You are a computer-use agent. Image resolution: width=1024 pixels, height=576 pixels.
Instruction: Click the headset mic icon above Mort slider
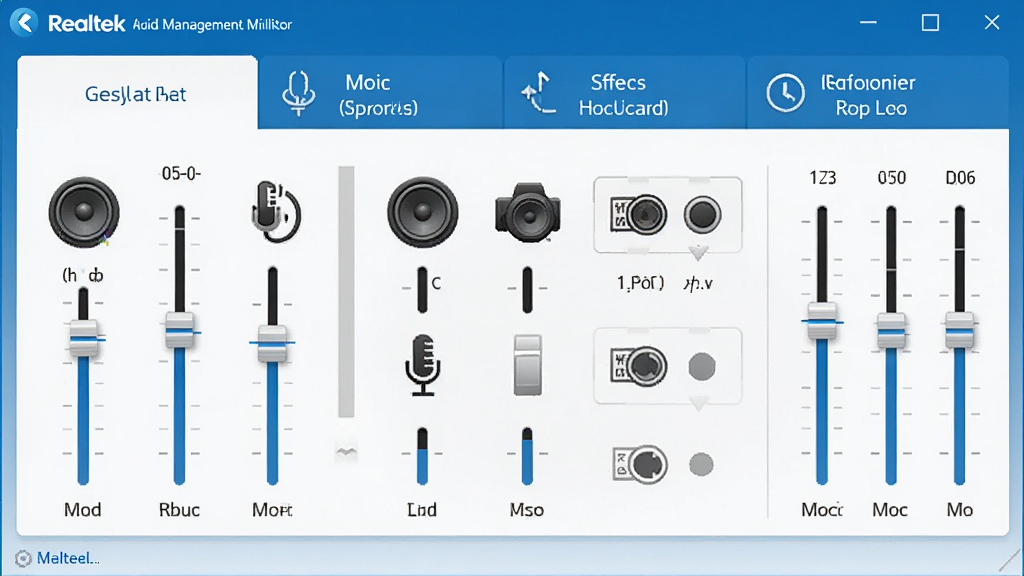point(276,211)
